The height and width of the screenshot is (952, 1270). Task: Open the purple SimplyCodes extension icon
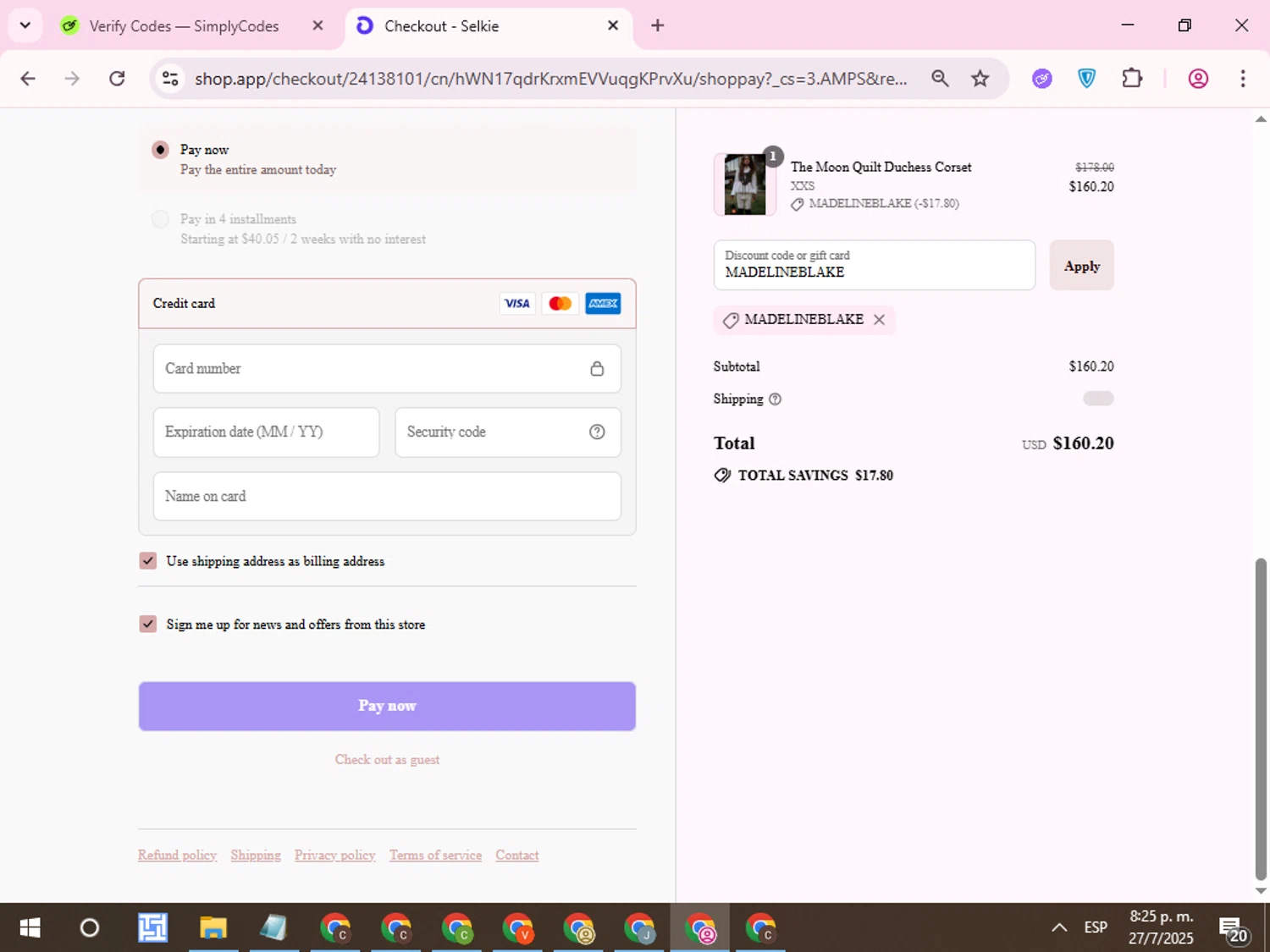pyautogui.click(x=1042, y=79)
